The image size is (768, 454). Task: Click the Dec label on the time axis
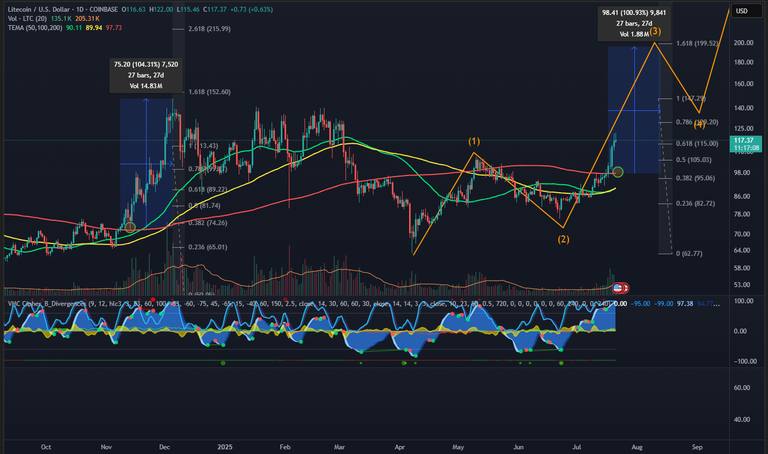(x=164, y=447)
